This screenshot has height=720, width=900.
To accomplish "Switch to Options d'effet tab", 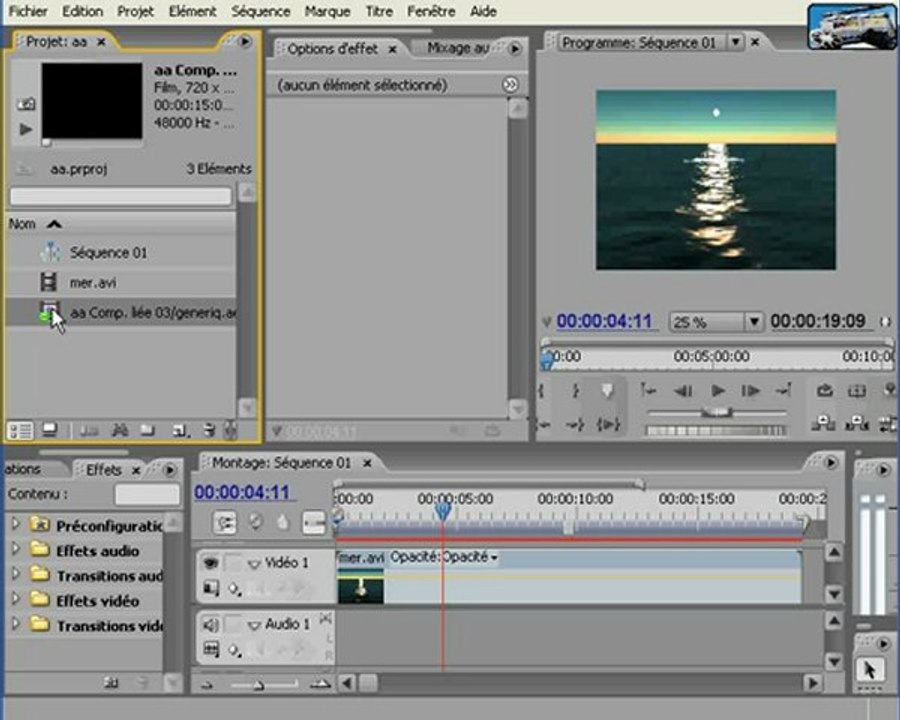I will [x=333, y=49].
